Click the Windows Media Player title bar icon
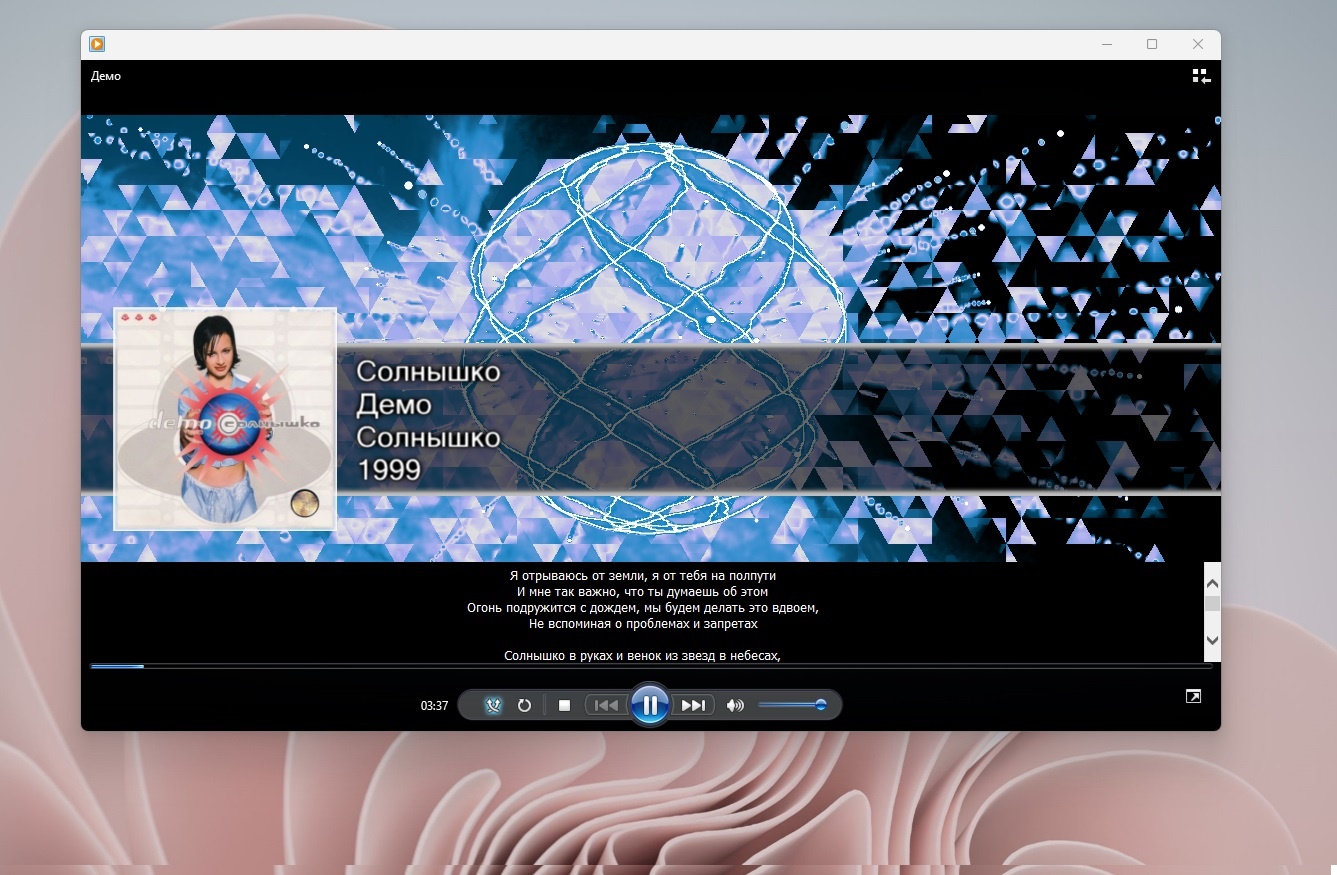Screen dimensions: 1337x875 point(97,44)
